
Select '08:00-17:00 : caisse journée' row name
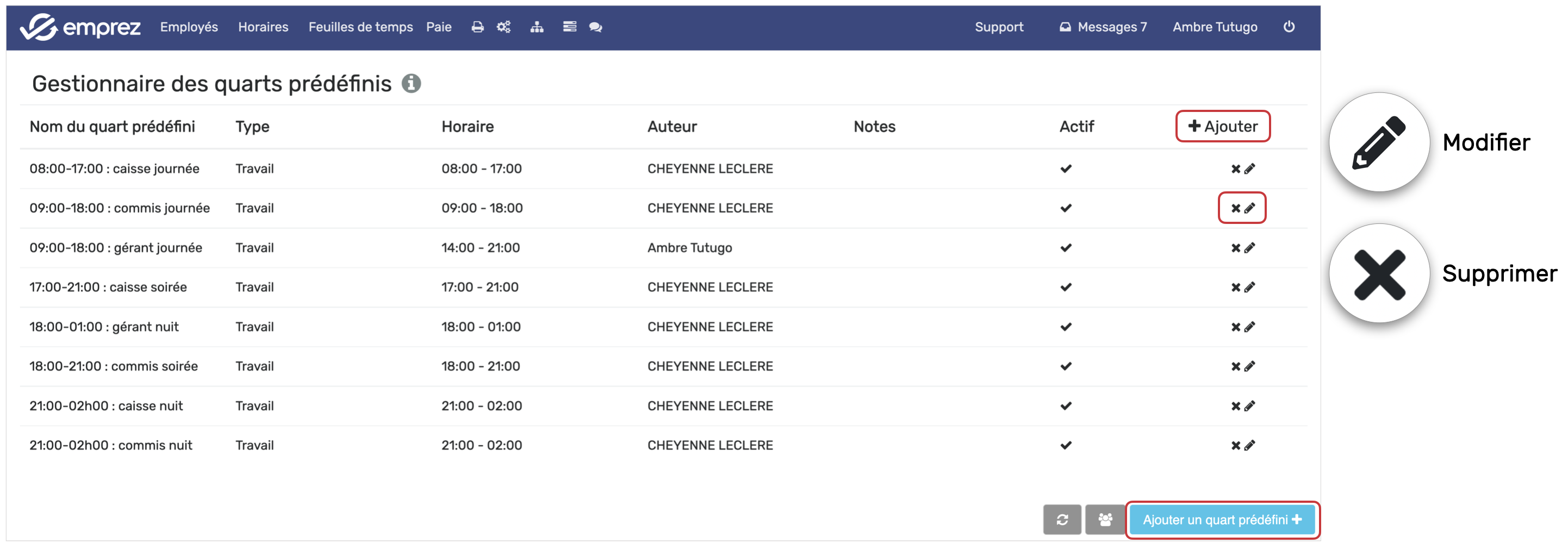tap(114, 169)
